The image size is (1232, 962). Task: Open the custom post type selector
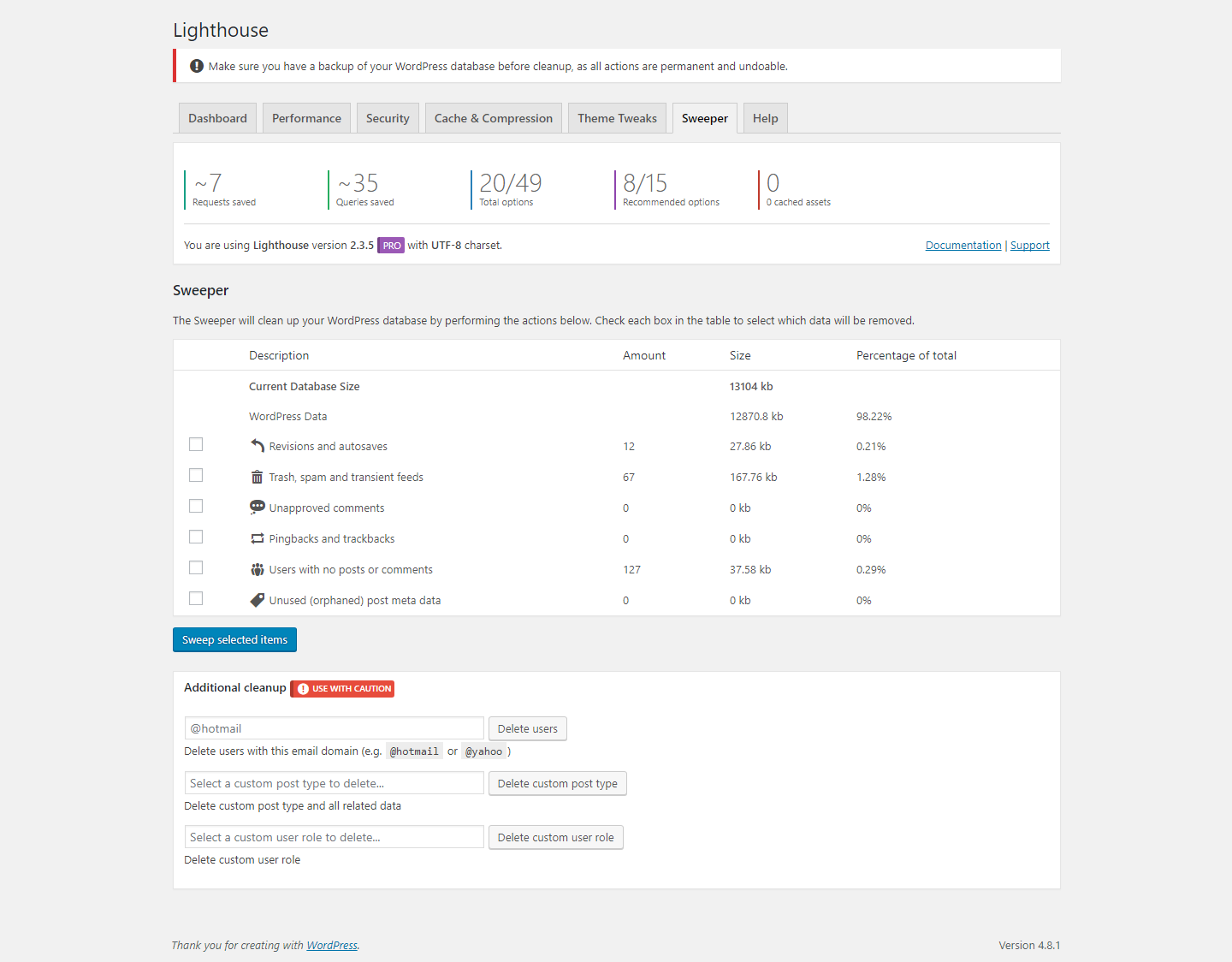pos(335,783)
